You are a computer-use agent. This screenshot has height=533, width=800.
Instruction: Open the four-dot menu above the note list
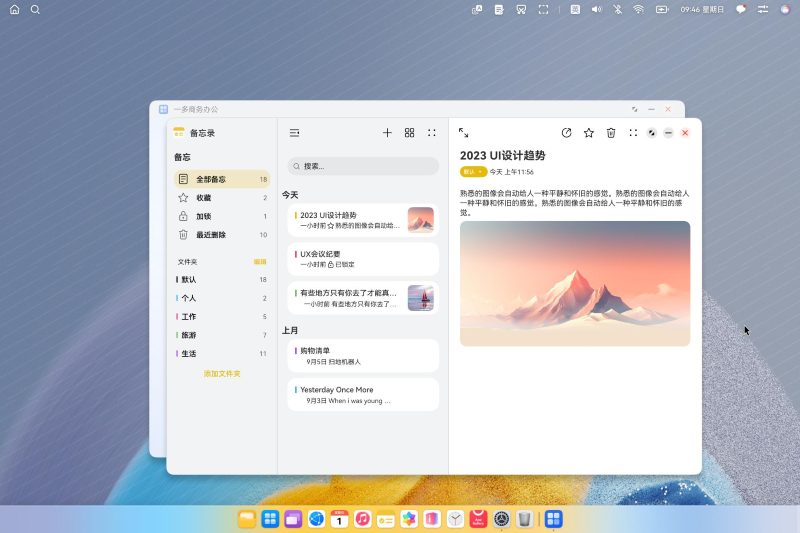(x=432, y=133)
